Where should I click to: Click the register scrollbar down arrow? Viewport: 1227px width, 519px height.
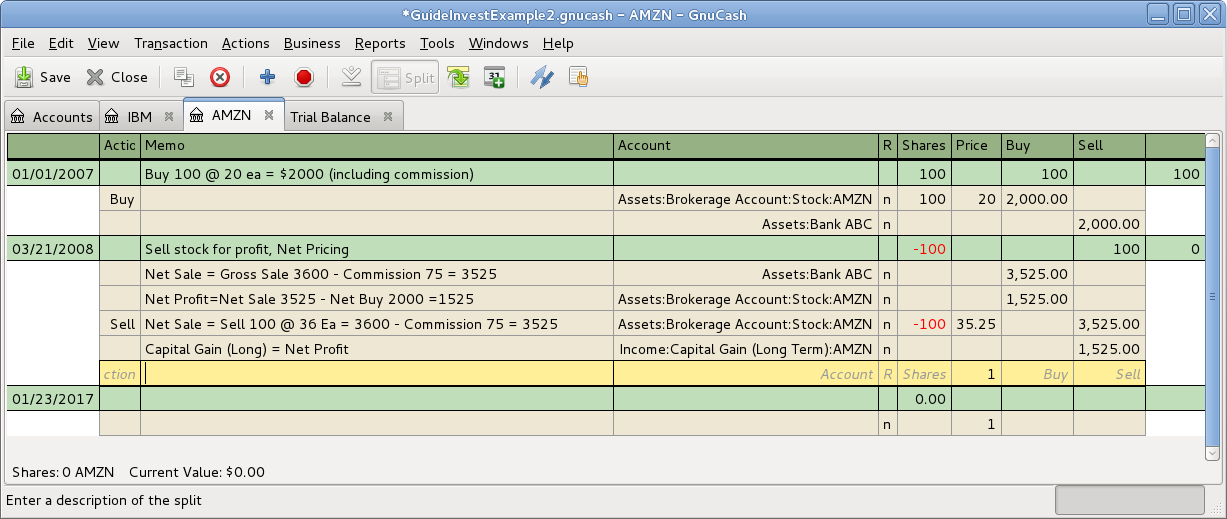coord(1213,452)
